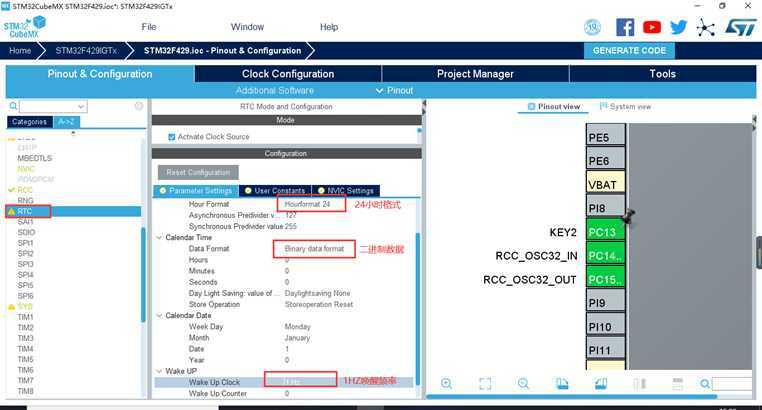762x410 pixels.
Task: Click the warning icon next to RTC
Action: 12,211
